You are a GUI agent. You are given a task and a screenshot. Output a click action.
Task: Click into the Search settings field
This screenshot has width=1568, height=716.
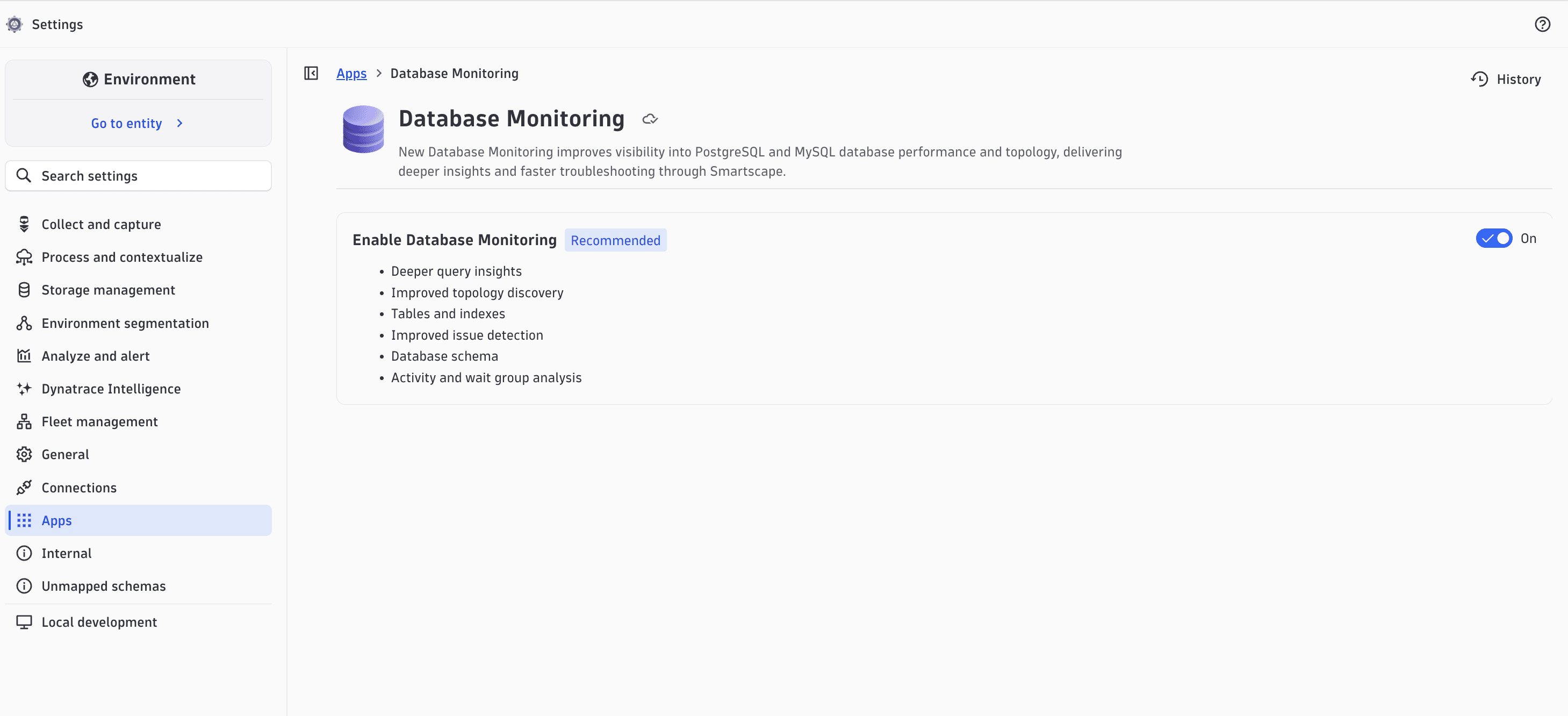(138, 176)
